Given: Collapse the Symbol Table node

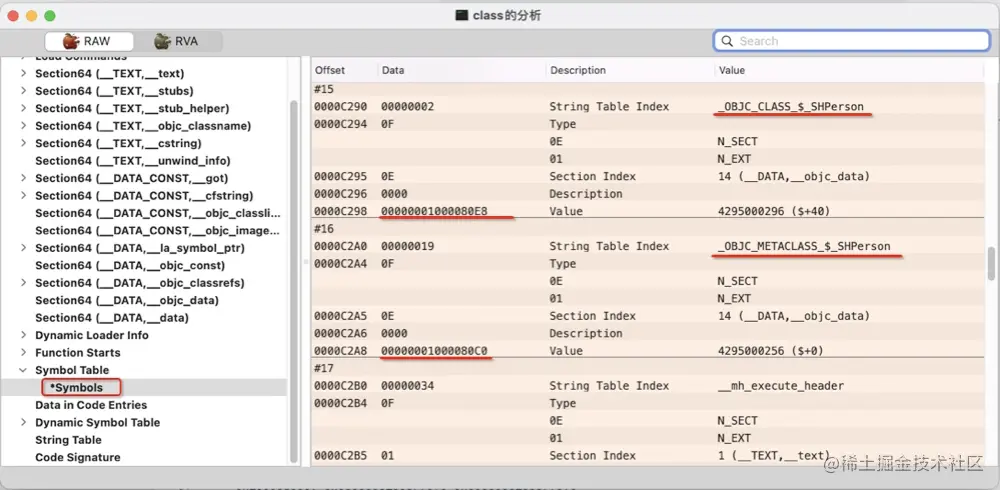Looking at the screenshot, I should click(x=24, y=370).
